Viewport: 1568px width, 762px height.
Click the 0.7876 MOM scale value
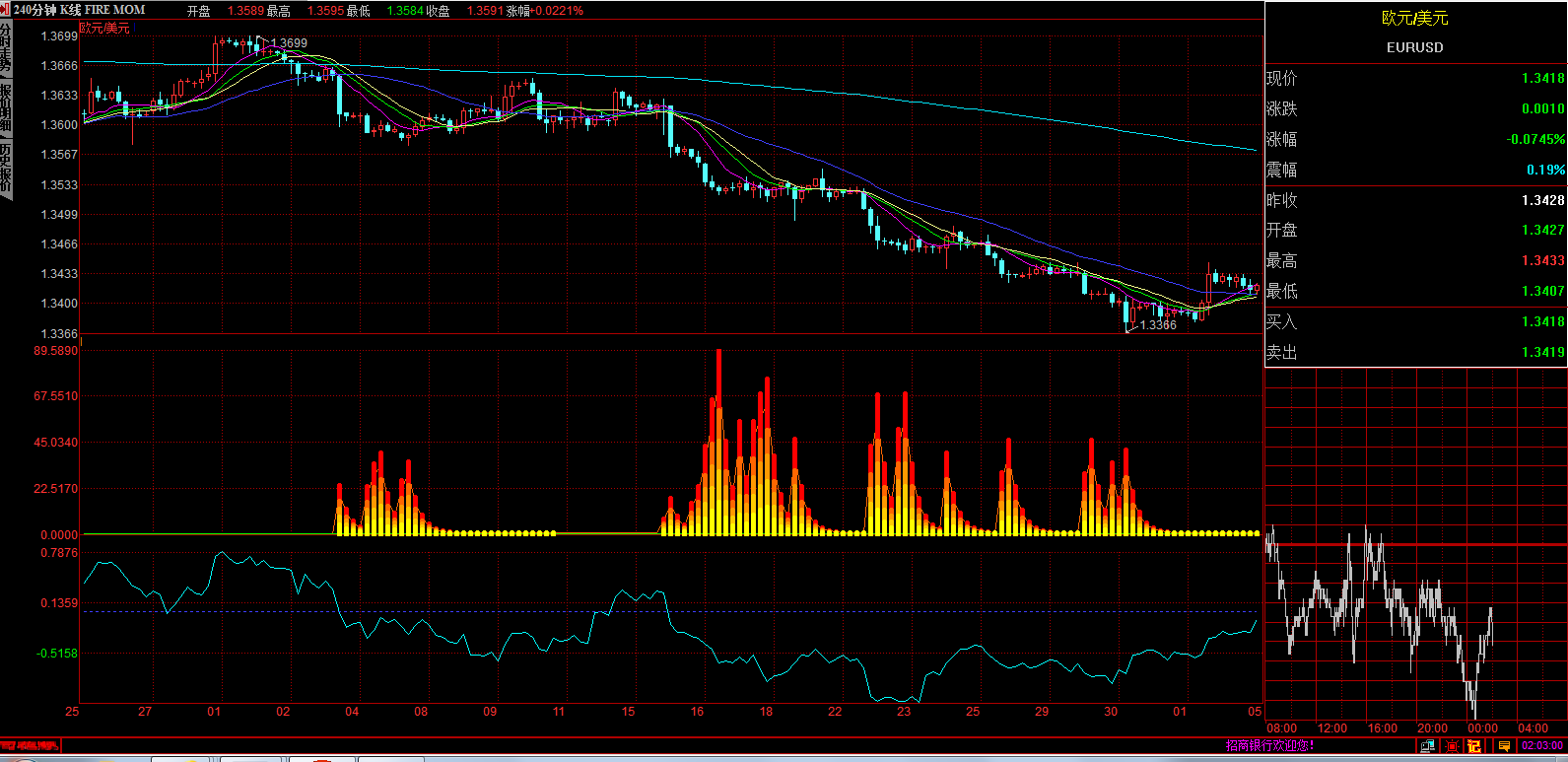(x=59, y=553)
